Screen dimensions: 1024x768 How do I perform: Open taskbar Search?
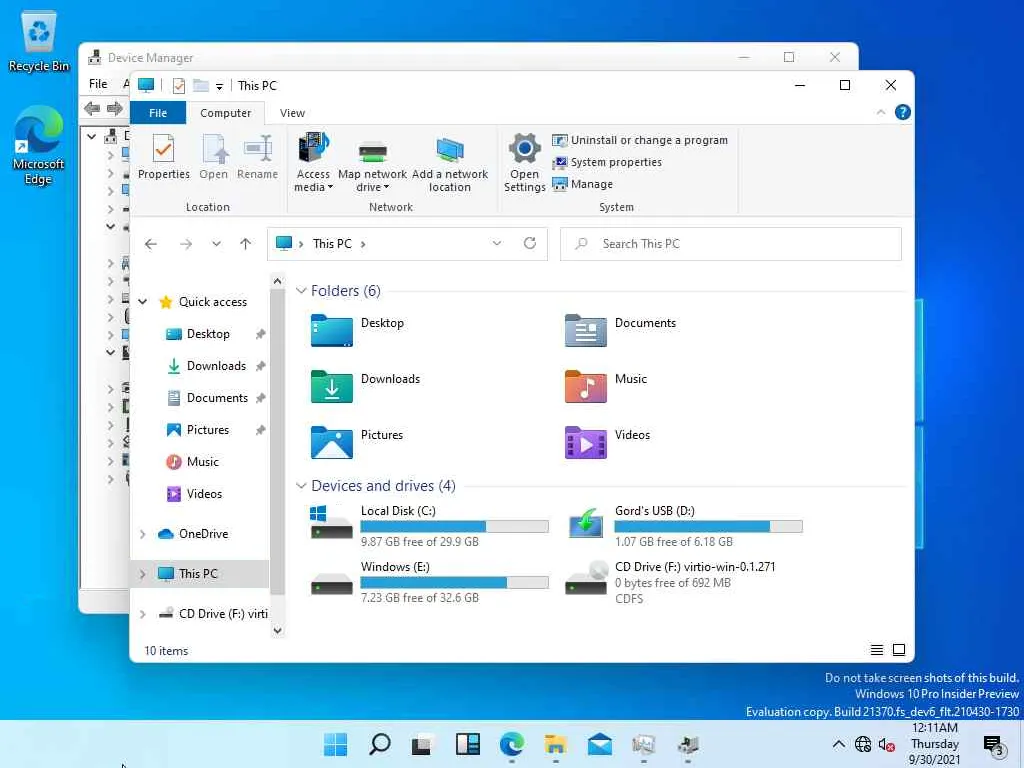379,744
